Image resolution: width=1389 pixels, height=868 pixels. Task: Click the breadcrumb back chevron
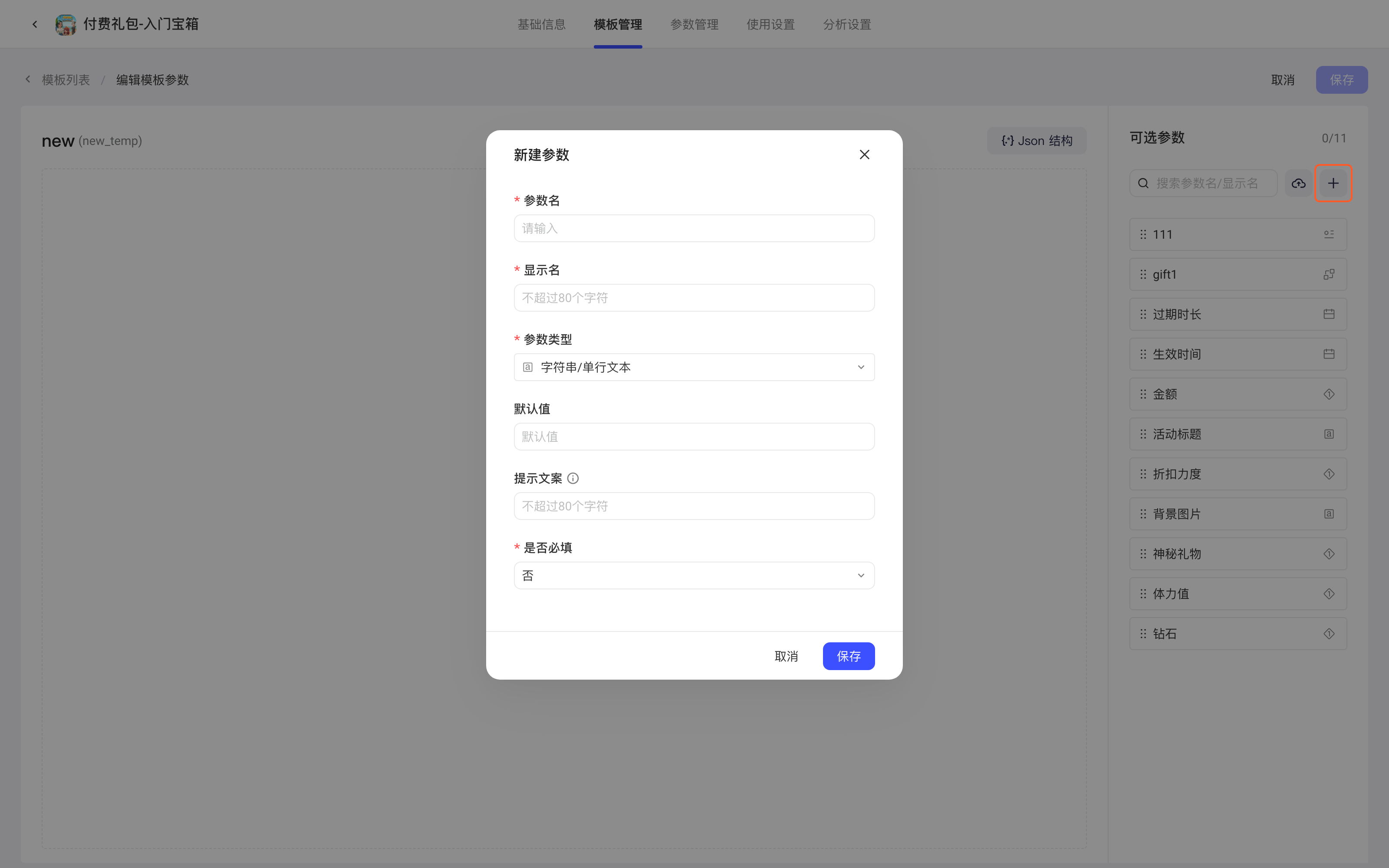click(x=27, y=79)
